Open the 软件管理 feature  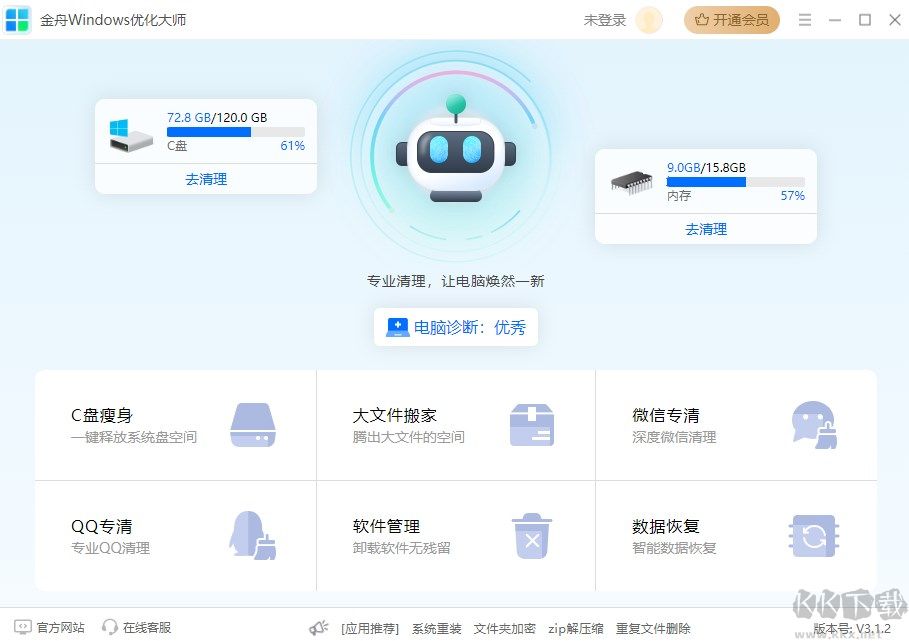[x=456, y=536]
